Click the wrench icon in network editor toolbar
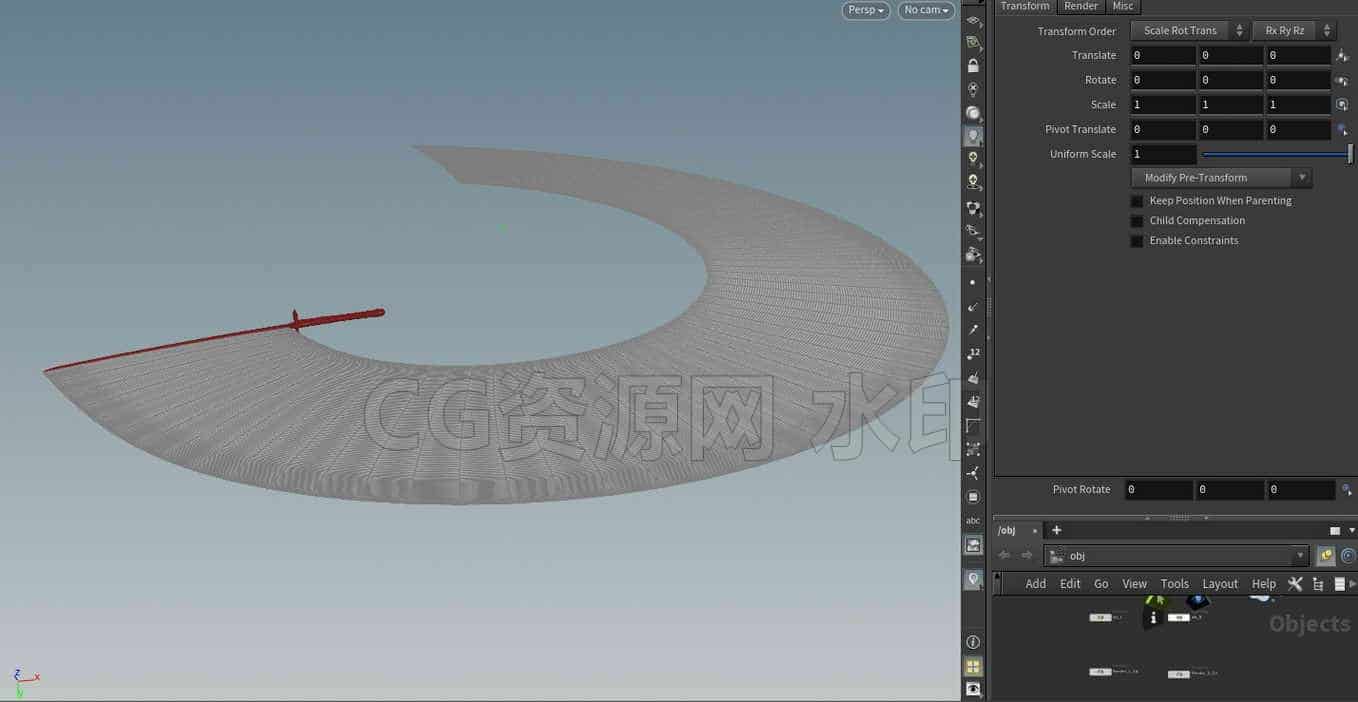 click(x=1295, y=584)
